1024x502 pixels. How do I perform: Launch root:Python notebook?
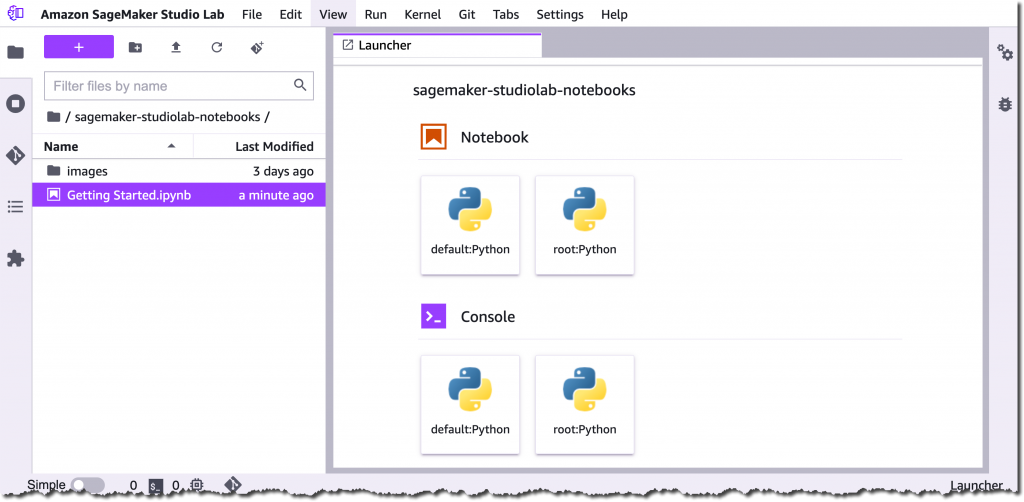(584, 225)
